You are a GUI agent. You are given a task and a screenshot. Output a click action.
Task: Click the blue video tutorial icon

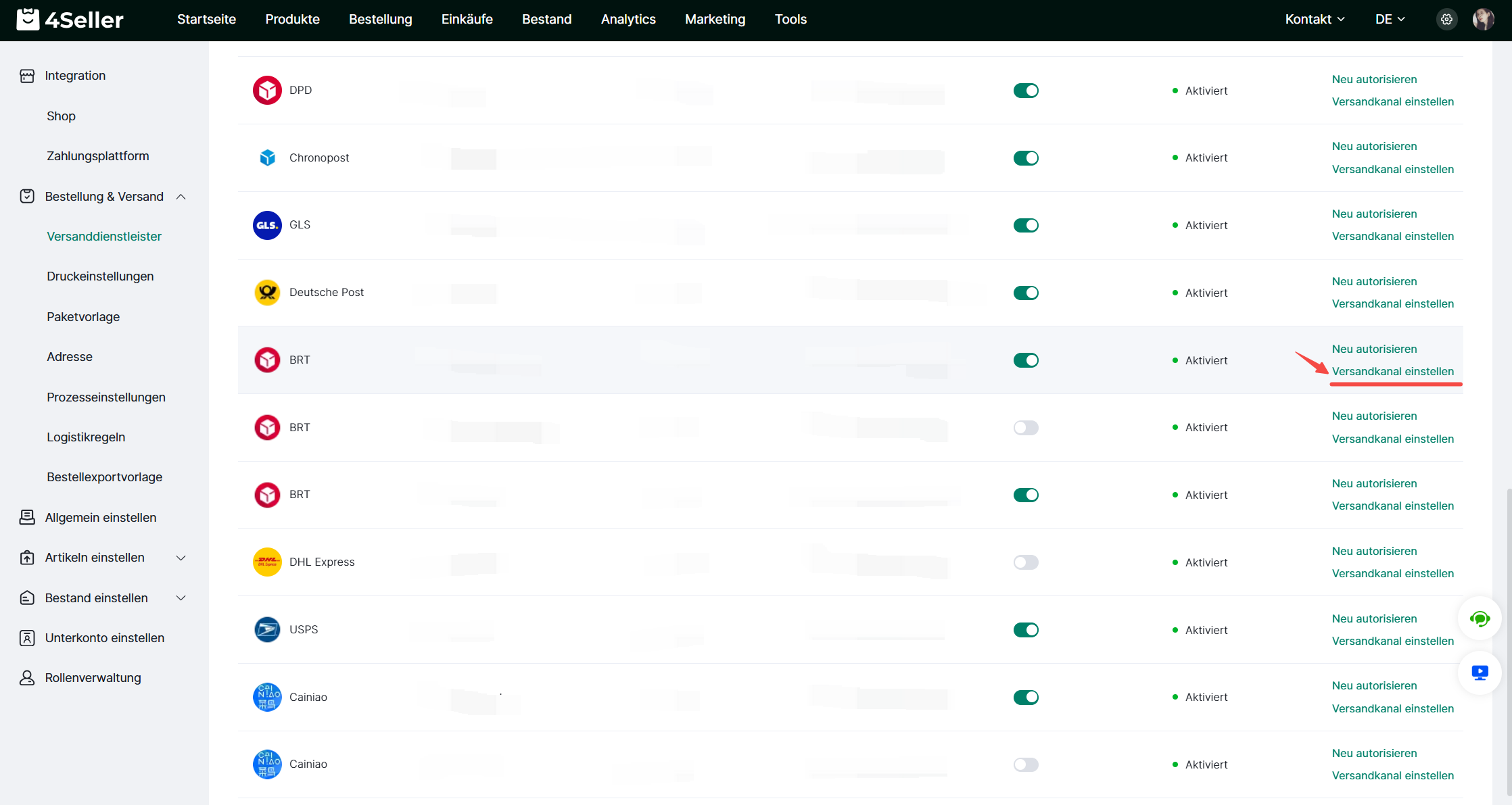1480,673
